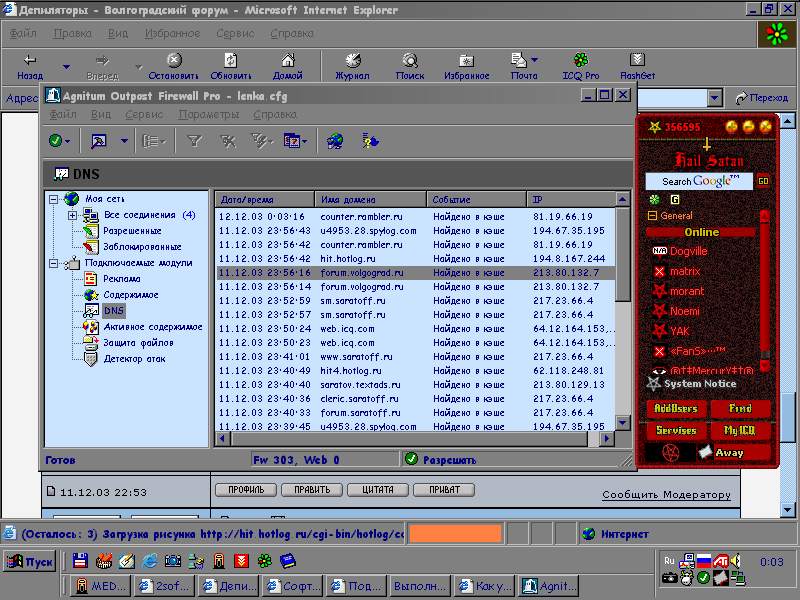Click the Сообщить Модератору link

pyautogui.click(x=666, y=495)
